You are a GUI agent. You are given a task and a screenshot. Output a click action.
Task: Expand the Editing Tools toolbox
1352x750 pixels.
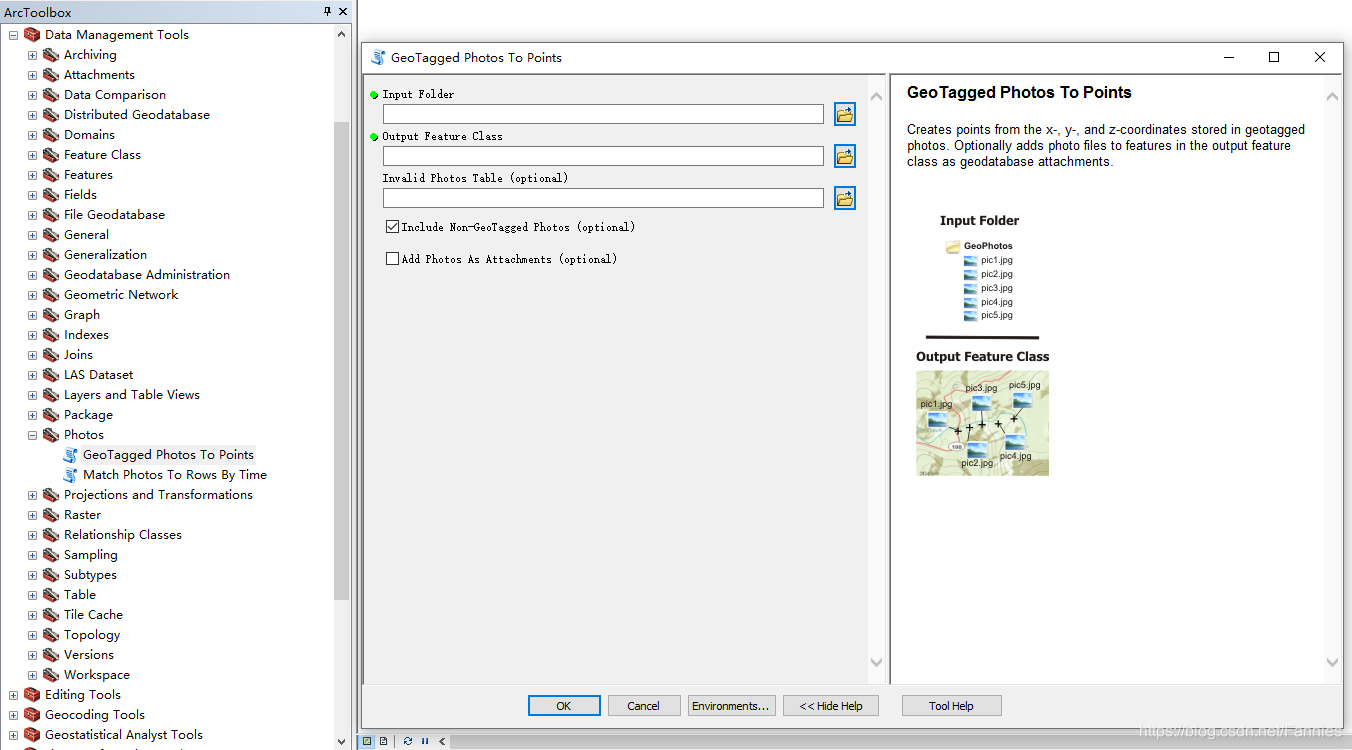[13, 695]
